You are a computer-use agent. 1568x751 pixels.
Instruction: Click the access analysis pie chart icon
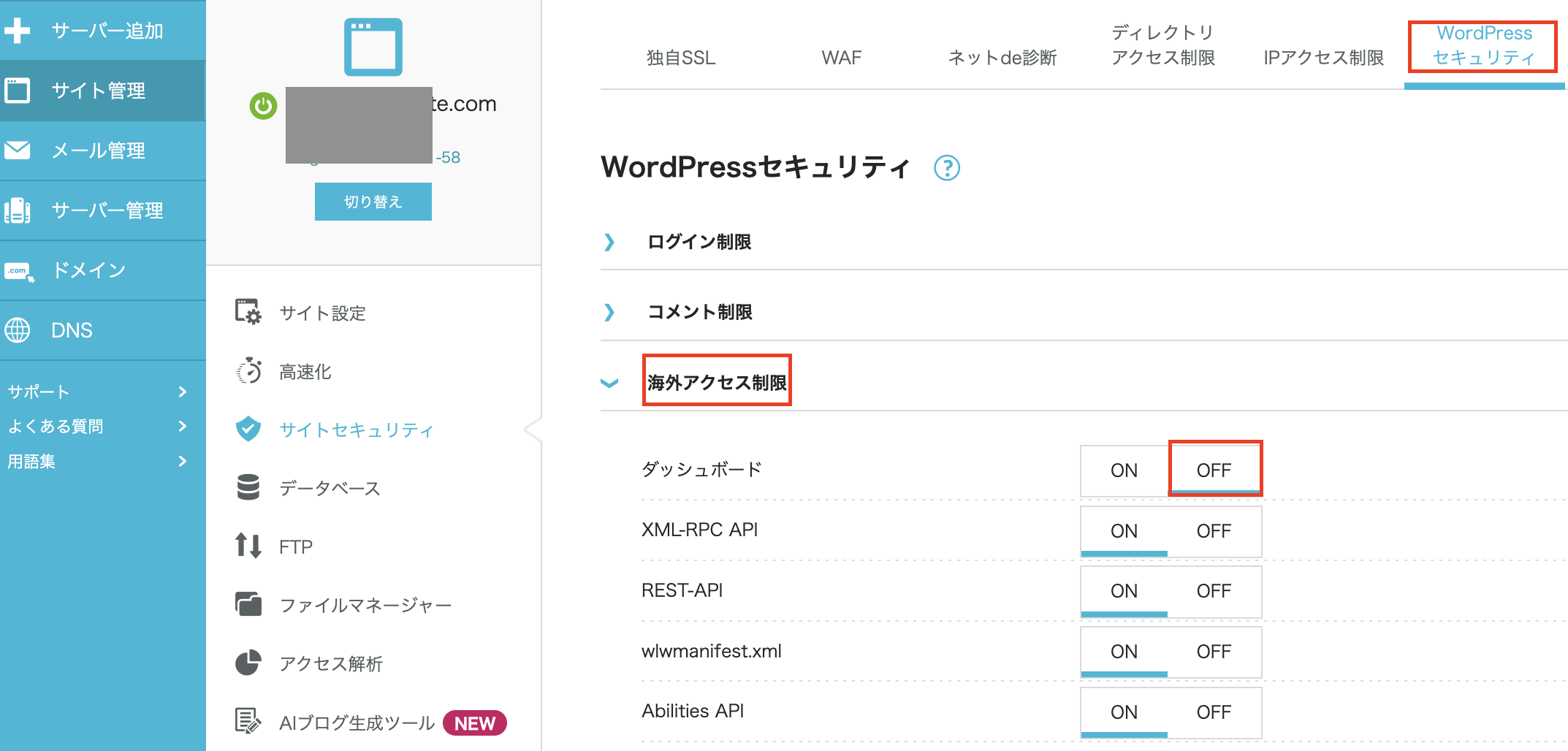248,663
